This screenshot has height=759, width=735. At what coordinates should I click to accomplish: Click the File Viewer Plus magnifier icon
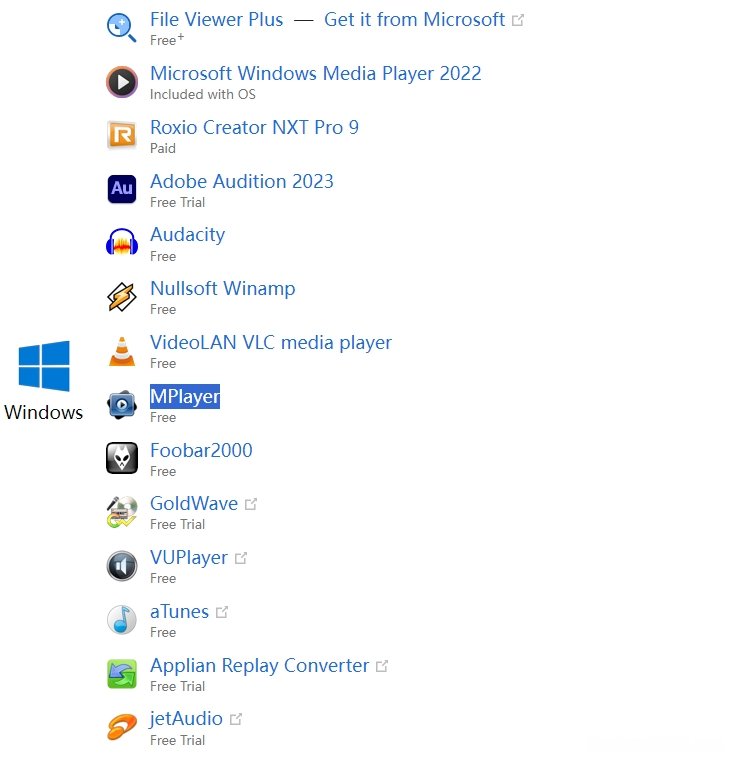122,28
